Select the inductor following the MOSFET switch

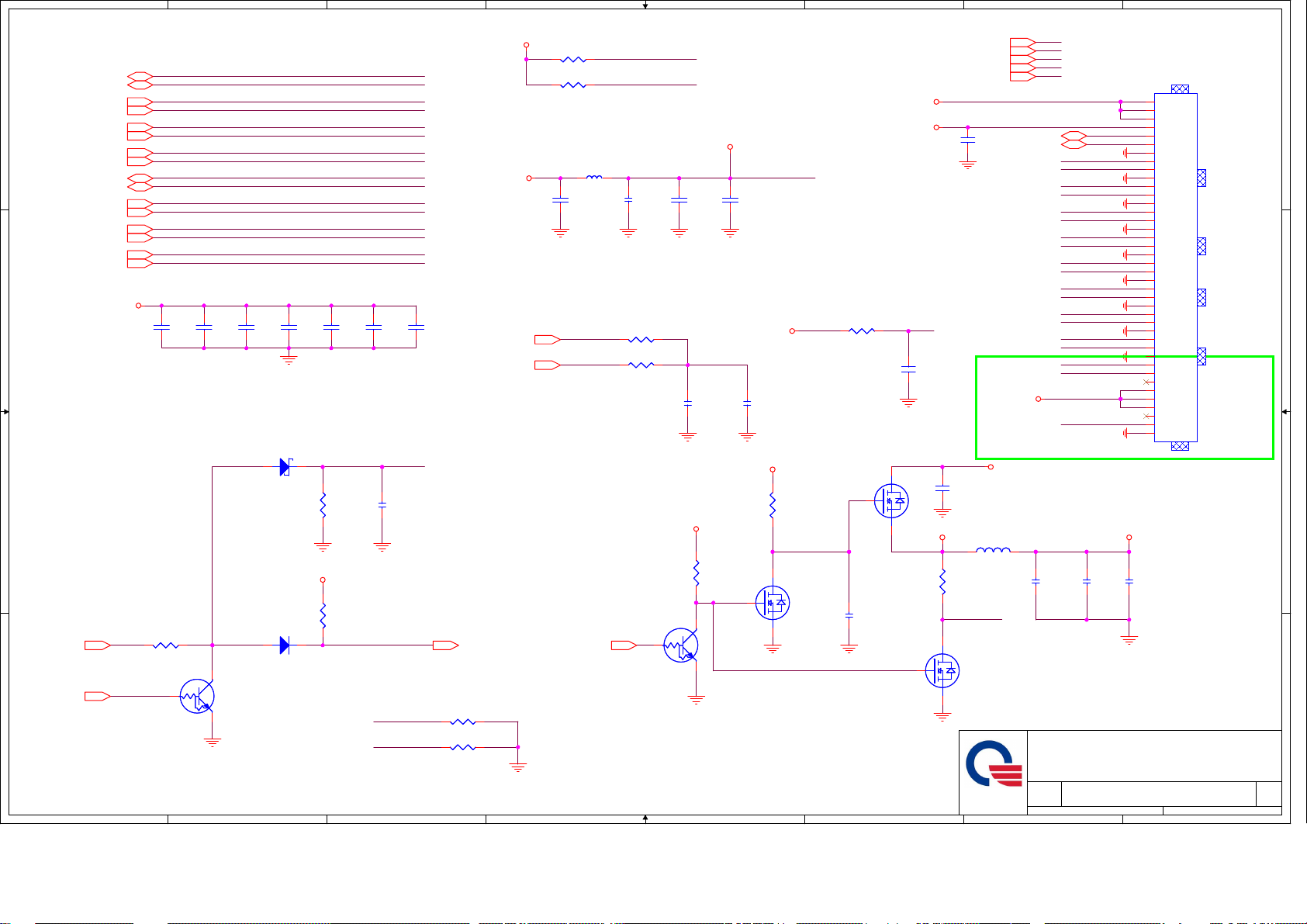[993, 551]
